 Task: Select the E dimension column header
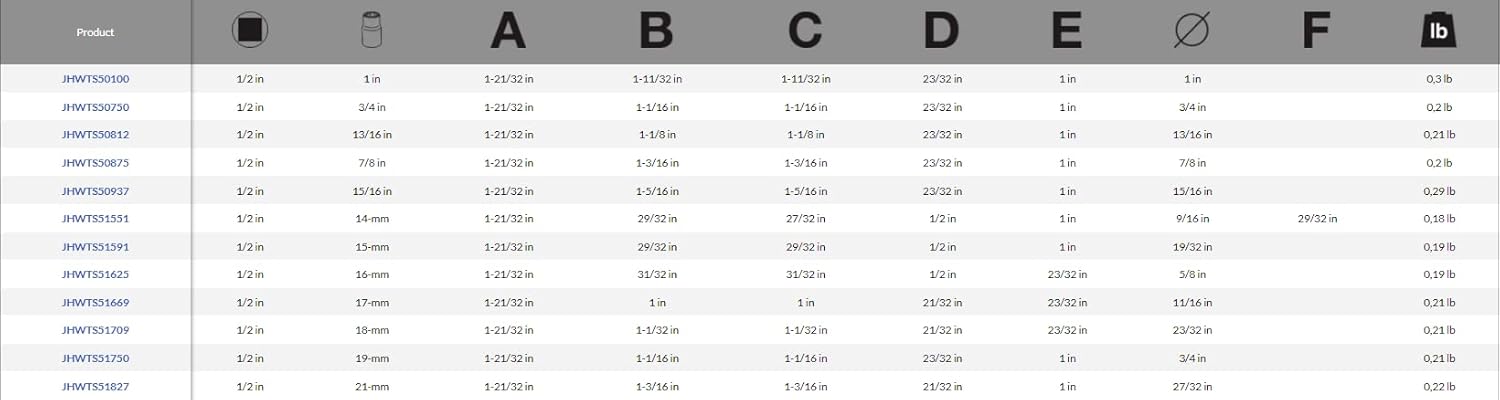[x=1067, y=32]
